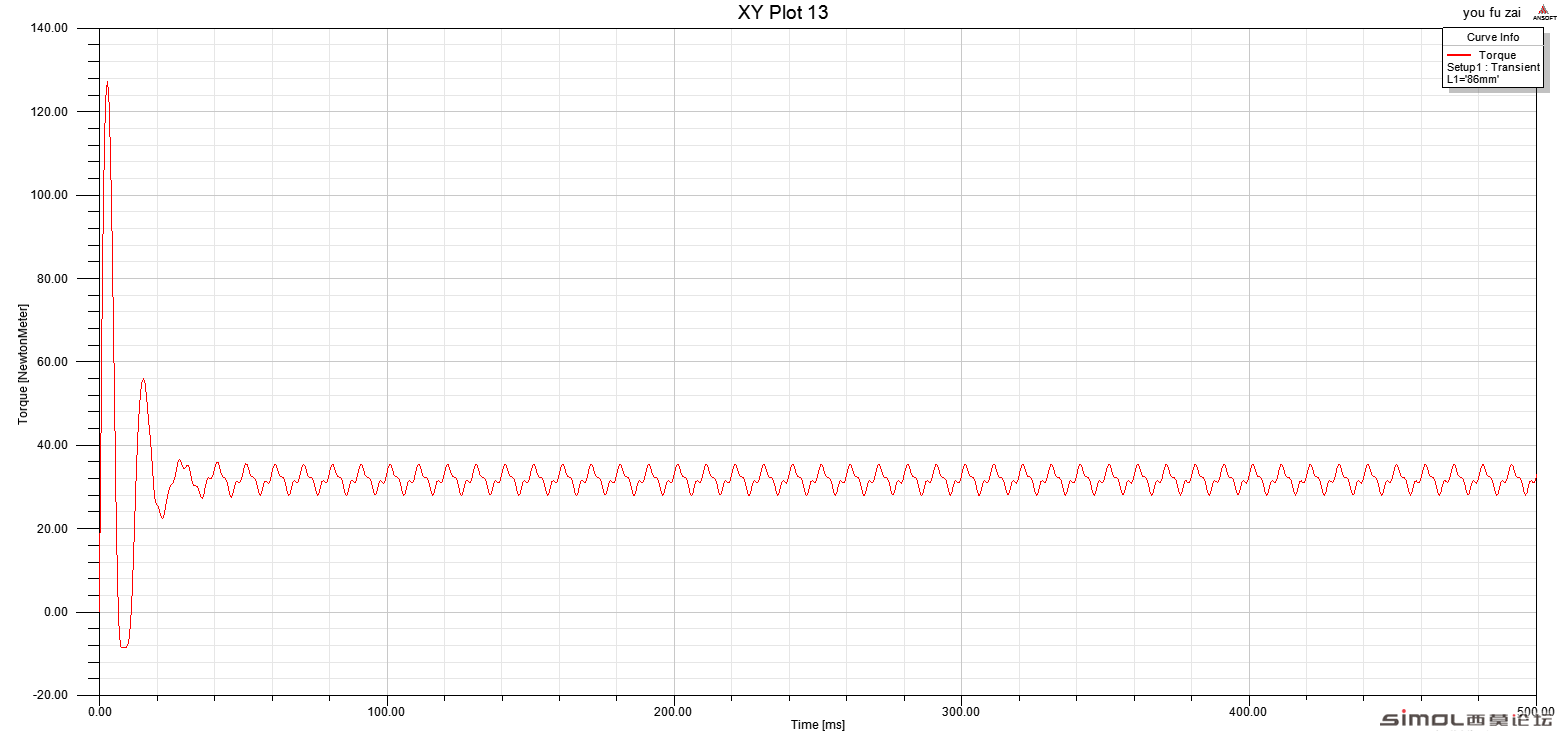Click the torque curve's highest peak near 127
This screenshot has height=737, width=1568.
tap(107, 83)
